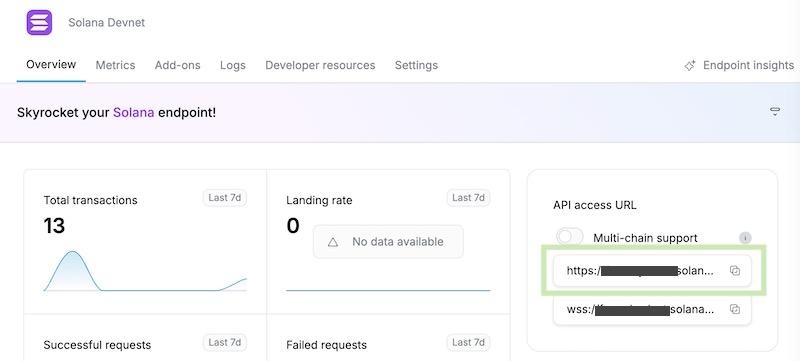The image size is (800, 361).
Task: Switch to the Overview tab
Action: click(51, 65)
